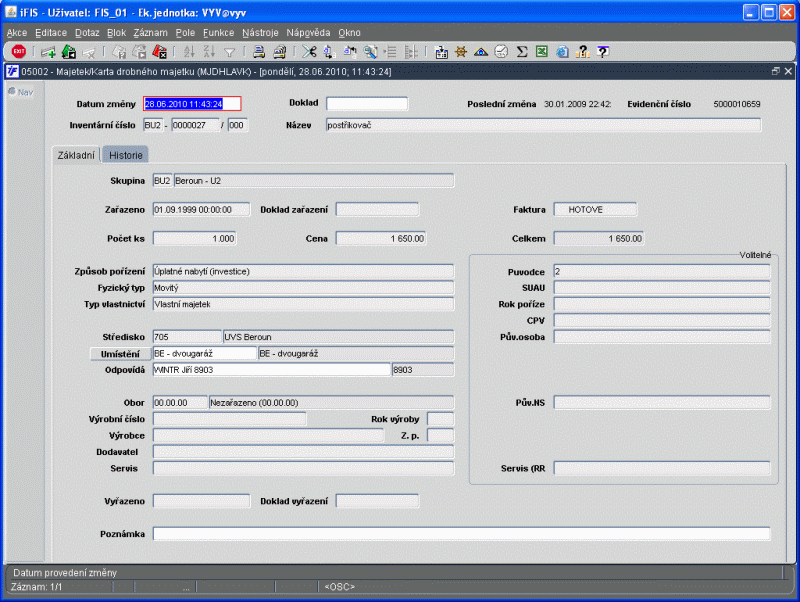Open the Pole menu
Image resolution: width=800 pixels, height=602 pixels.
pos(185,33)
